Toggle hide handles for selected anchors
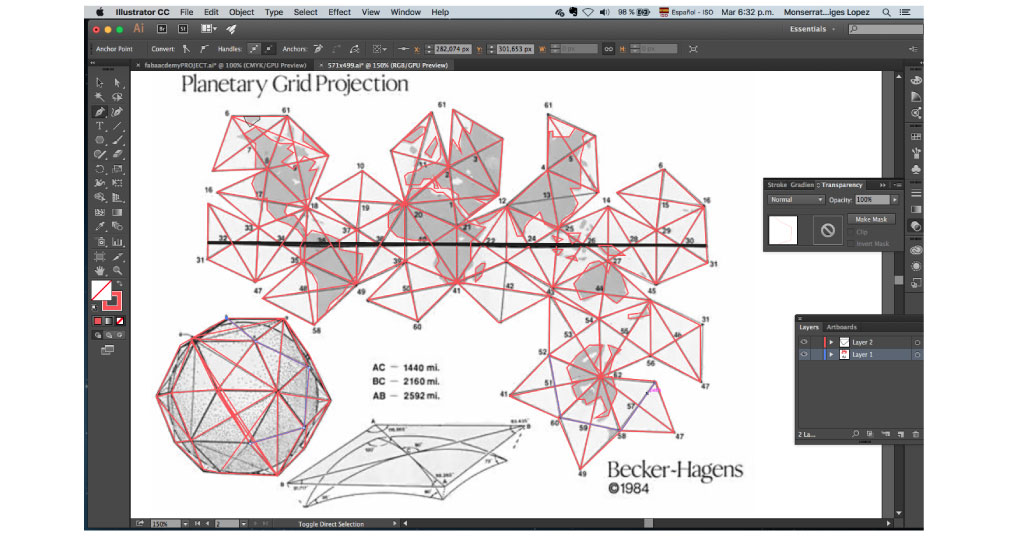The height and width of the screenshot is (541, 1031). [x=269, y=49]
